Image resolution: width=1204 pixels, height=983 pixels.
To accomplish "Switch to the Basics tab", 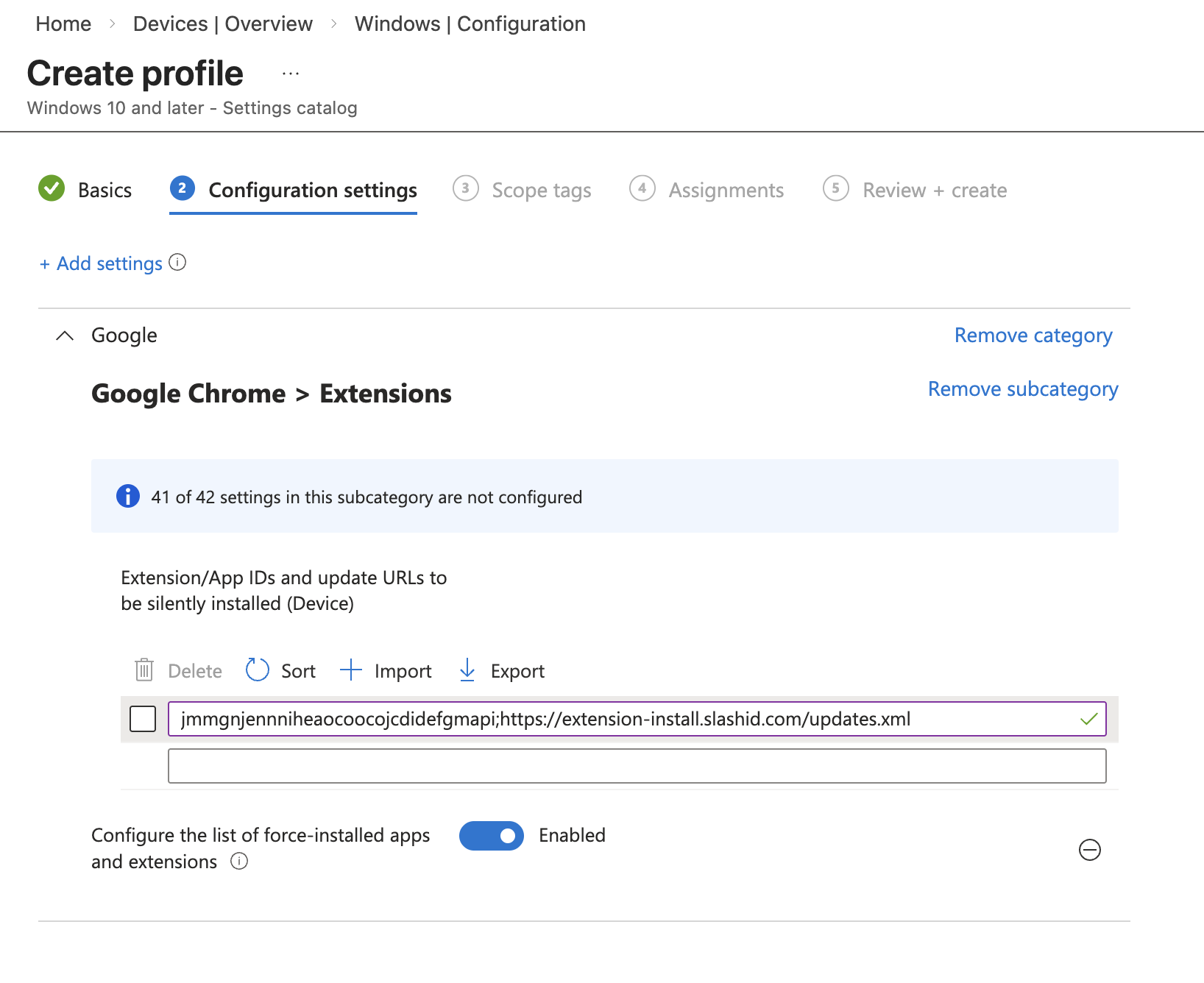I will point(104,190).
